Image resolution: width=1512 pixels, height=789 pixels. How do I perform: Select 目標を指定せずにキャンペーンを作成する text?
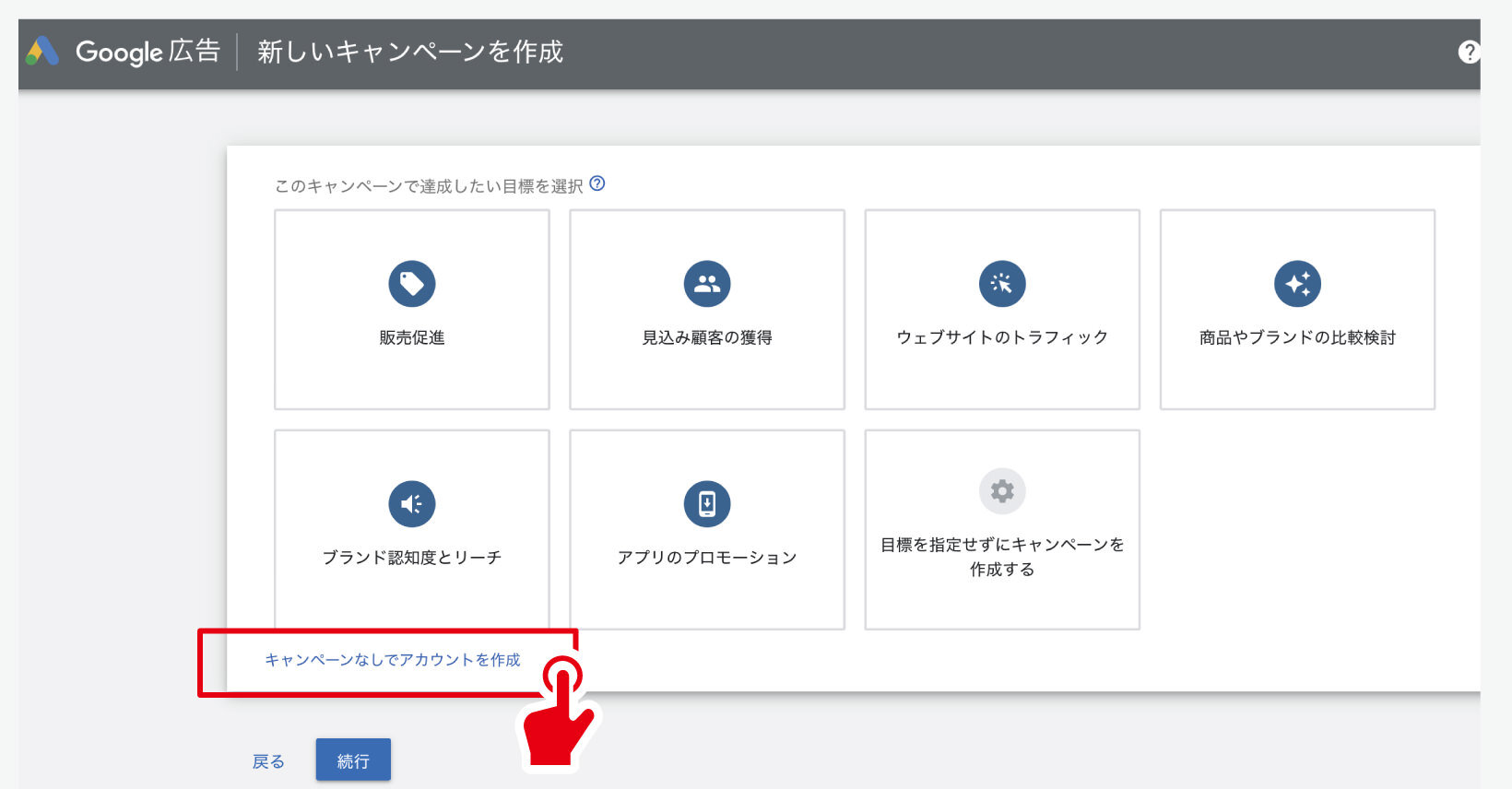click(x=1002, y=557)
